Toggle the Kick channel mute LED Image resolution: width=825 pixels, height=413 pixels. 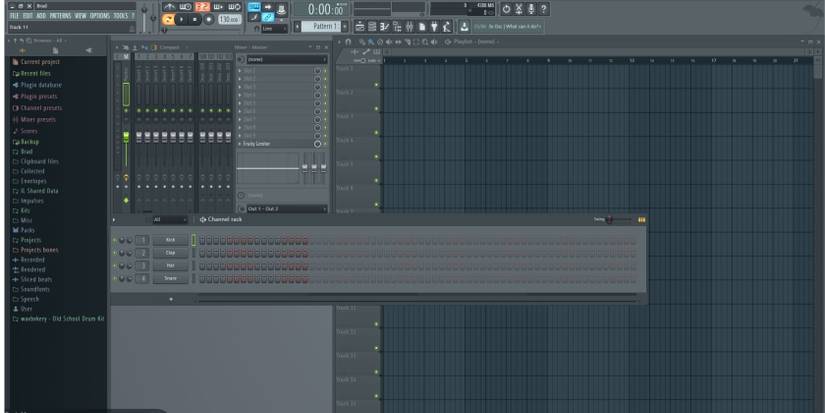click(115, 240)
